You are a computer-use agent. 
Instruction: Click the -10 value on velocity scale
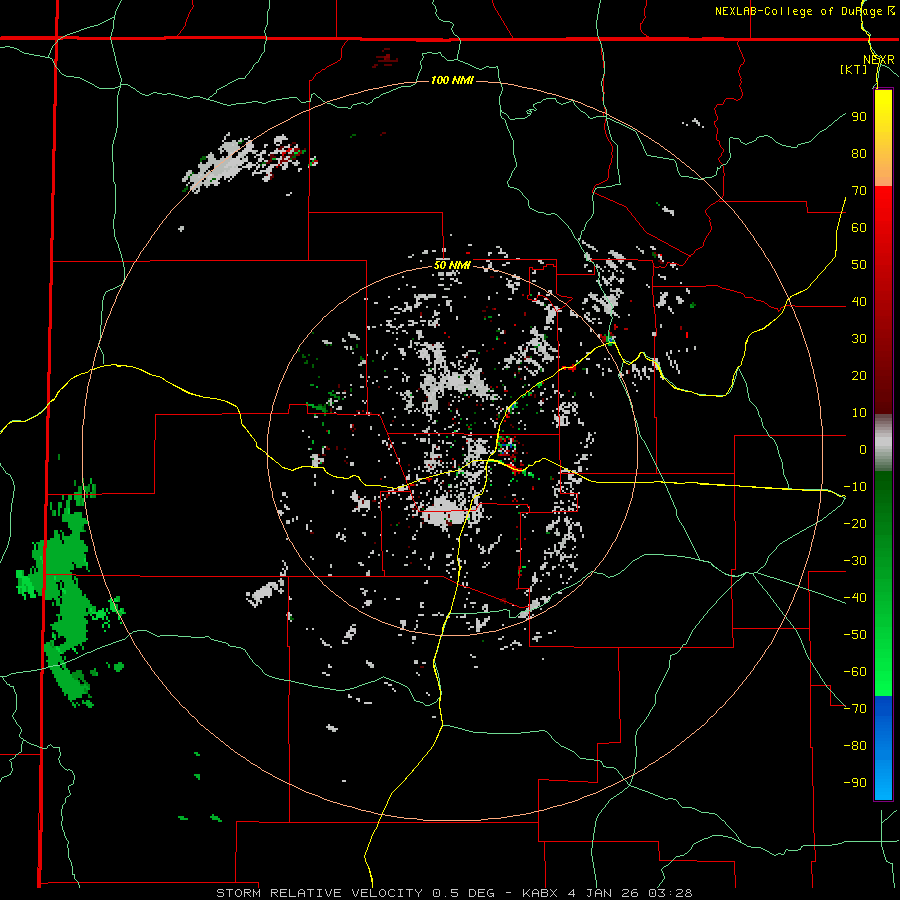pos(855,487)
